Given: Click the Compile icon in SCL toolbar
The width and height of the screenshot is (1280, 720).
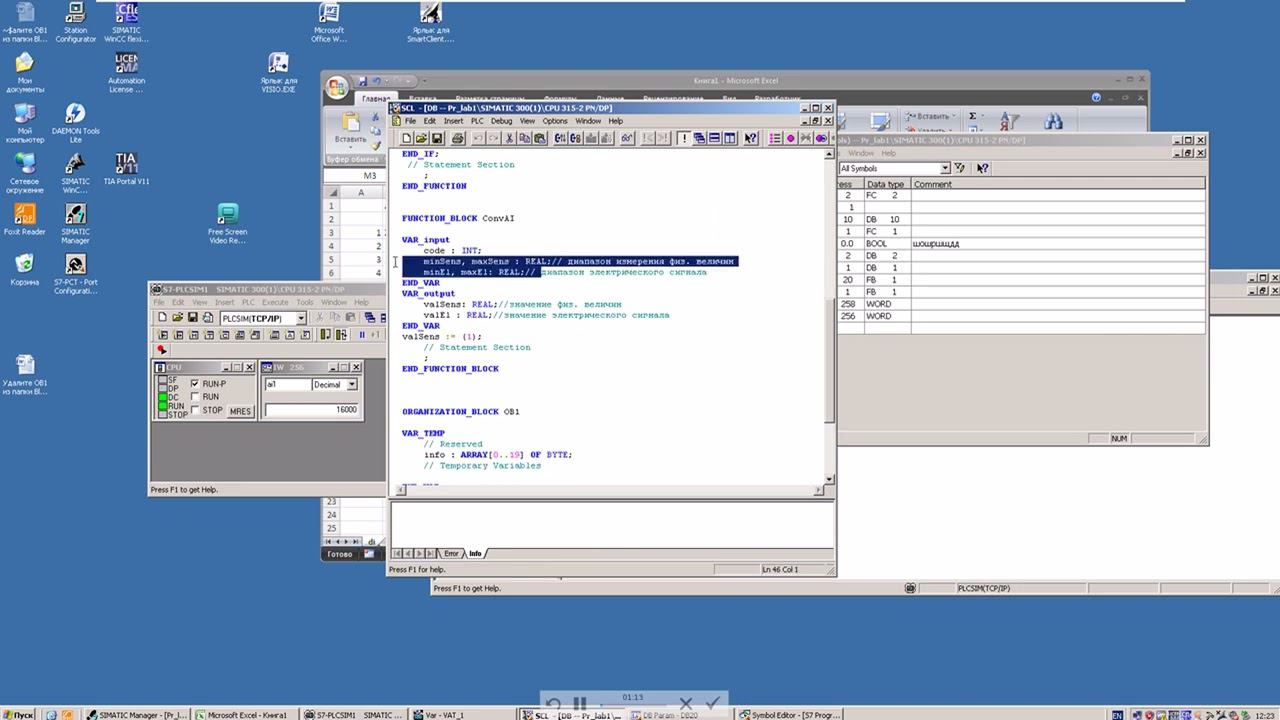Looking at the screenshot, I should [x=561, y=138].
